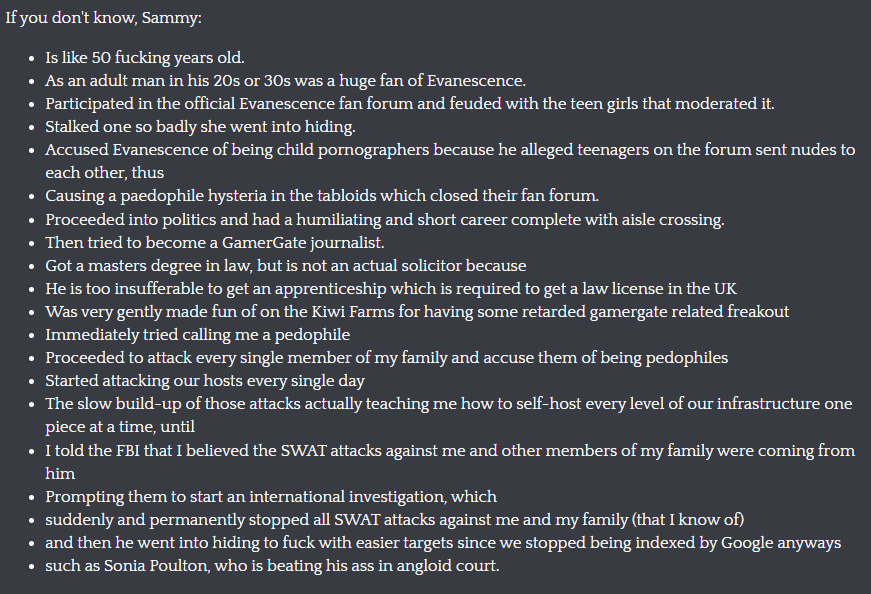Image resolution: width=871 pixels, height=594 pixels.
Task: Select the bullet mentioning tabloids closing the forum
Action: pos(322,196)
